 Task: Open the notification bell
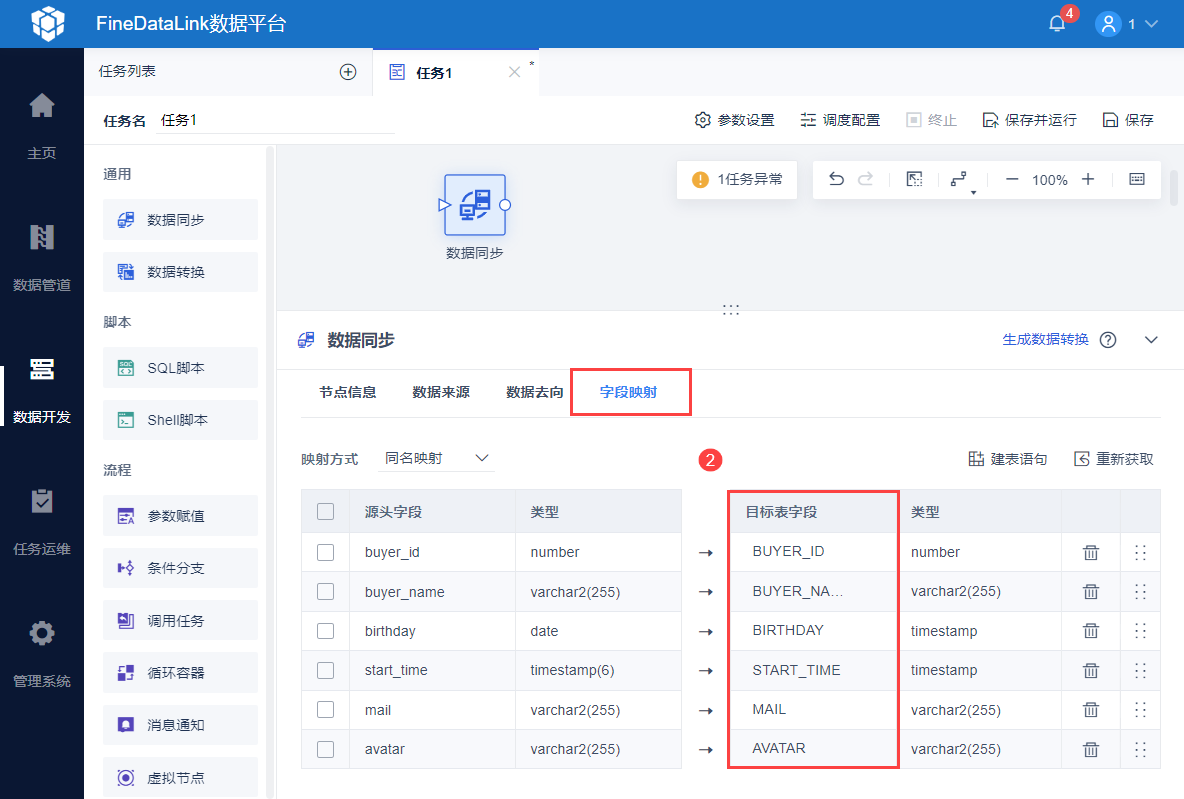1057,23
